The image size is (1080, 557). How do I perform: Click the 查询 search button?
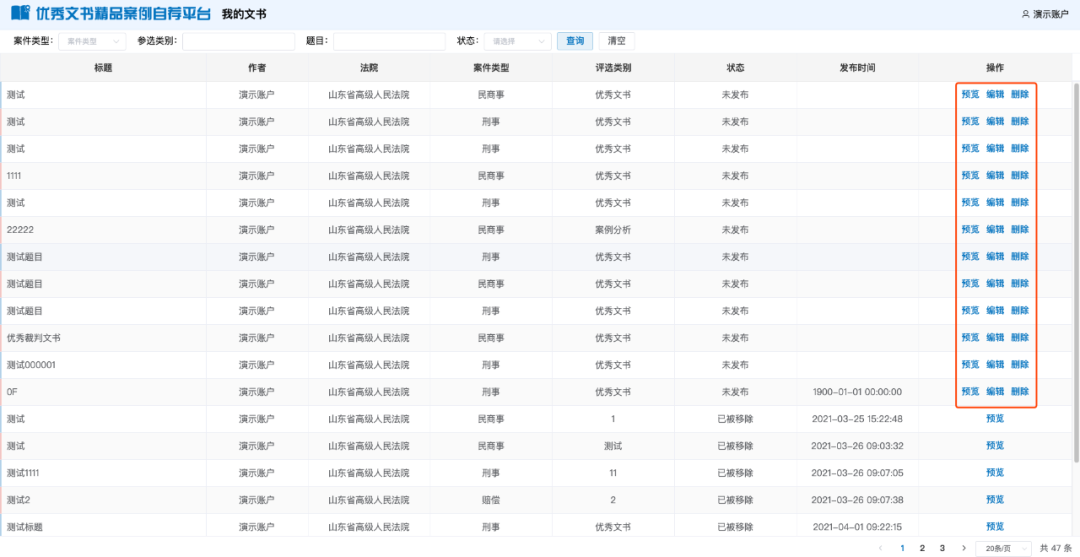[x=574, y=41]
